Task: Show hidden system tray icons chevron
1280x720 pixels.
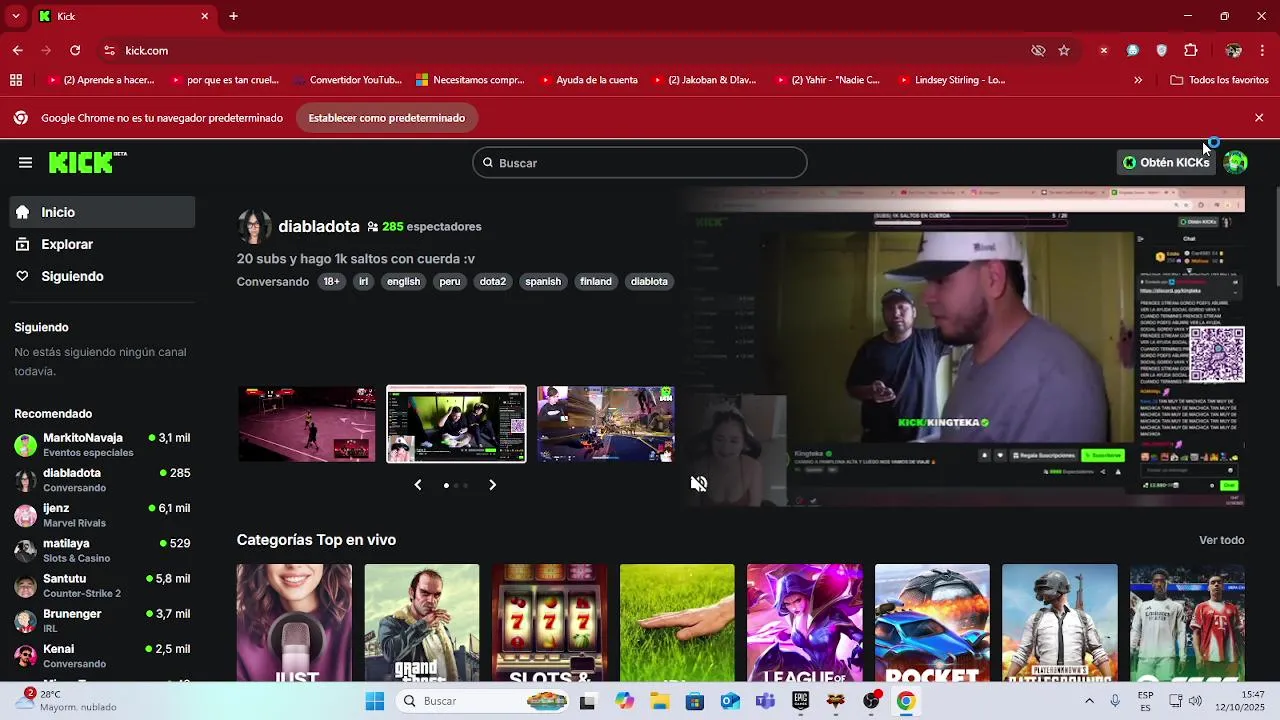Action: pos(1089,701)
